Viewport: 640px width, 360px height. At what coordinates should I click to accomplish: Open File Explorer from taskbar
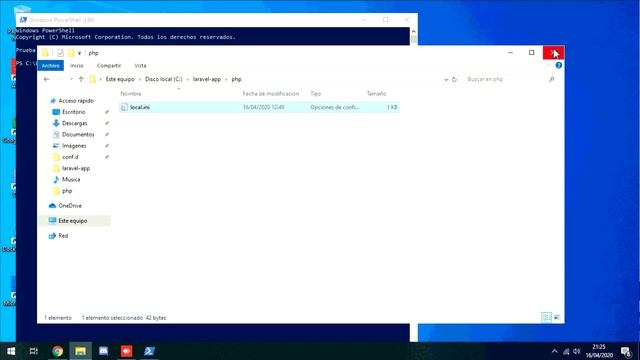(x=80, y=351)
